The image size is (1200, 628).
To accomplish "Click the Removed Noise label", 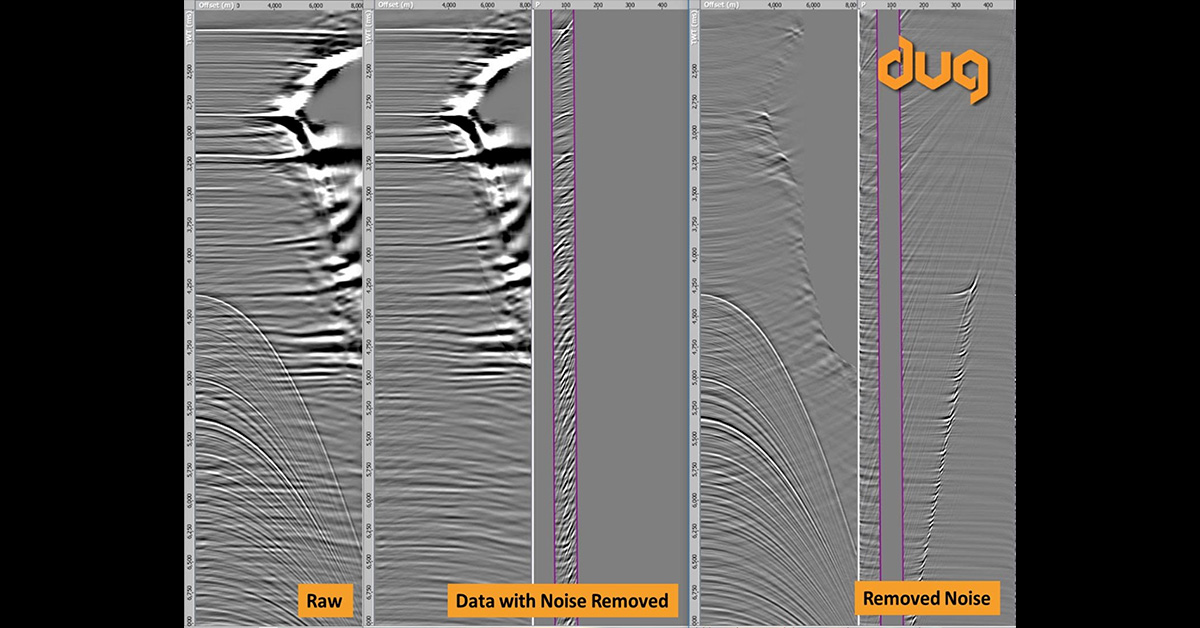I will click(926, 599).
